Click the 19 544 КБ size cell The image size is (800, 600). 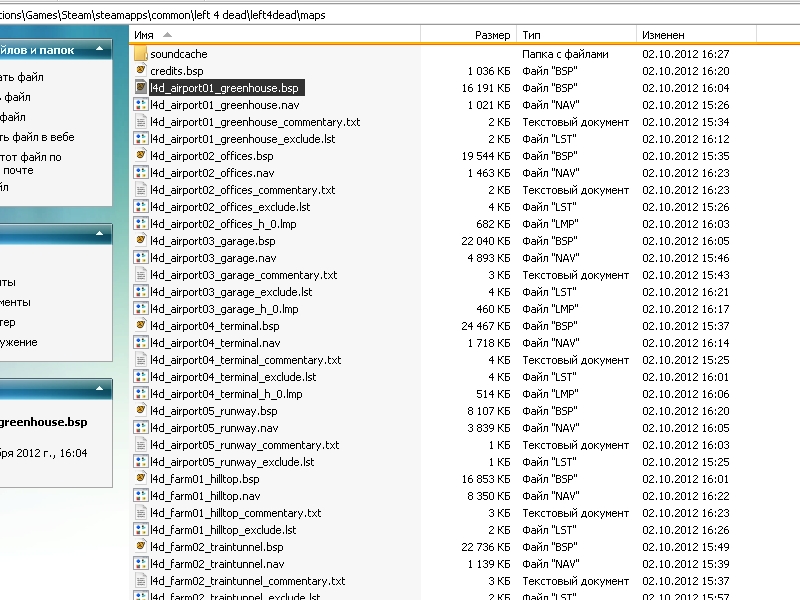[x=486, y=156]
